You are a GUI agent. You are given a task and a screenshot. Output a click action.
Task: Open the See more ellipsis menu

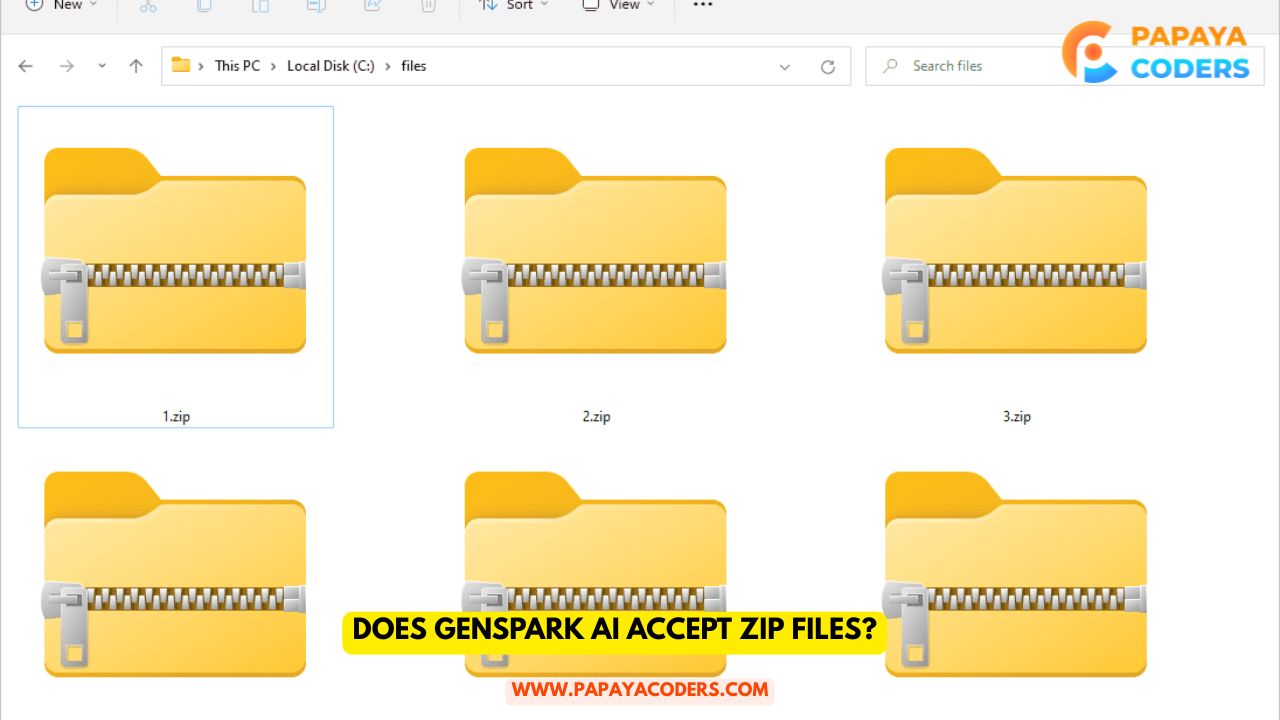[703, 6]
